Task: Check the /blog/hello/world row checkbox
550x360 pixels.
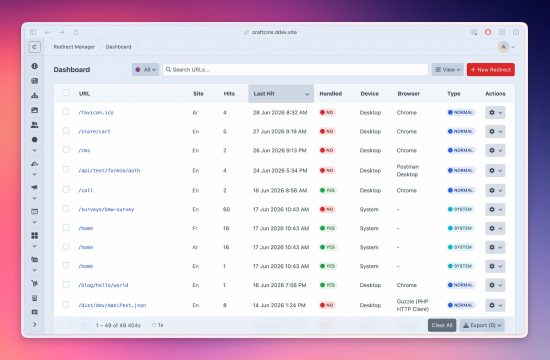Action: (x=66, y=284)
